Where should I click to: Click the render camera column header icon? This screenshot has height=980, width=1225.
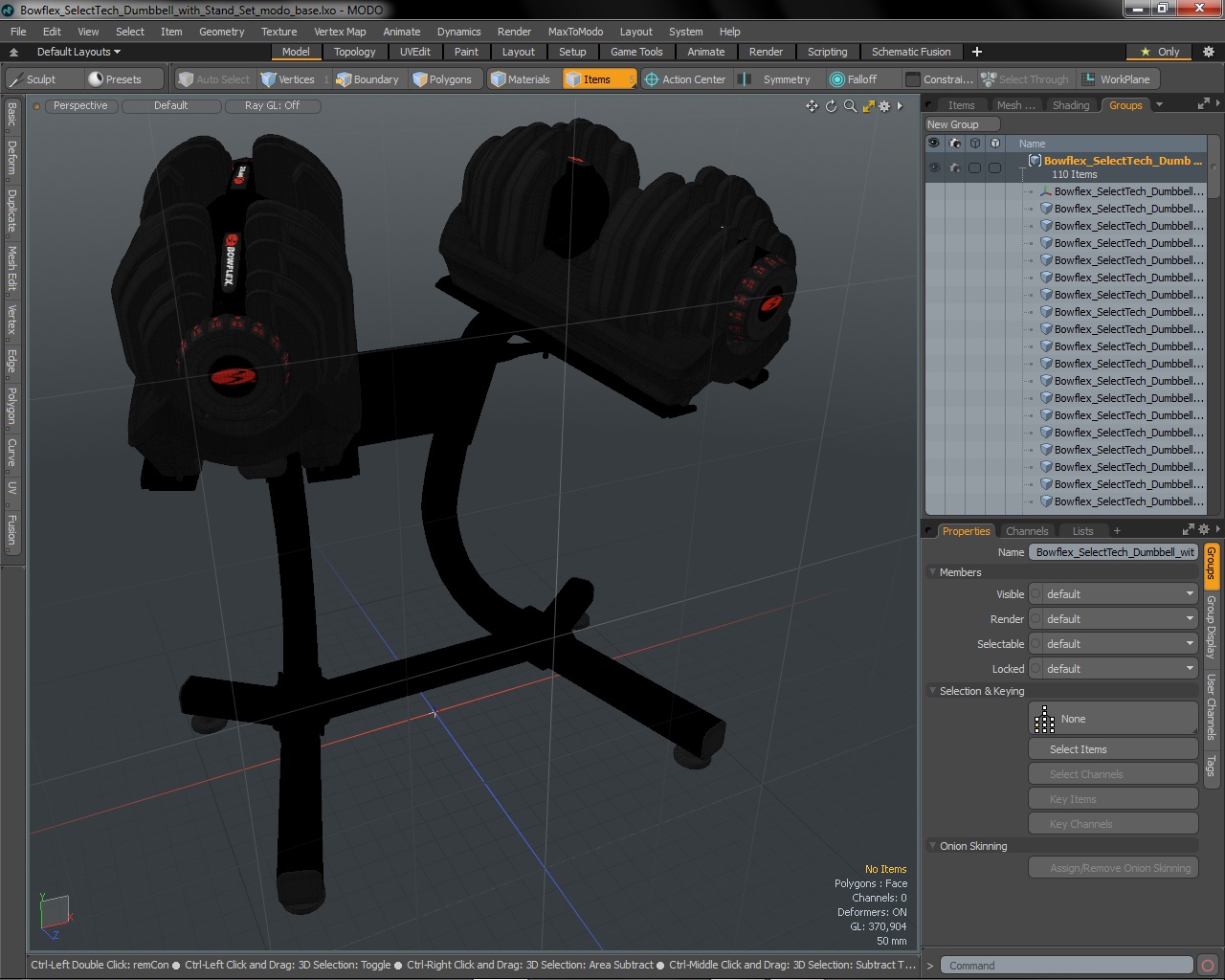click(x=954, y=144)
